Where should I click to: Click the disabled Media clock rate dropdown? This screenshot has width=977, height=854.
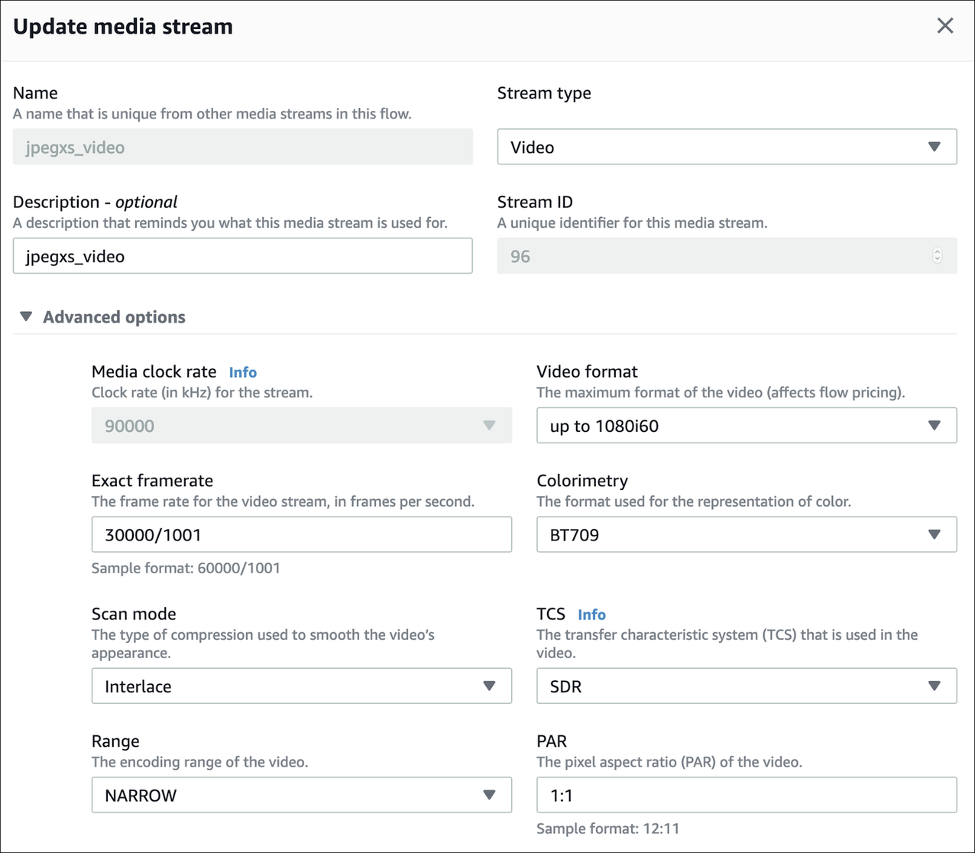[301, 426]
